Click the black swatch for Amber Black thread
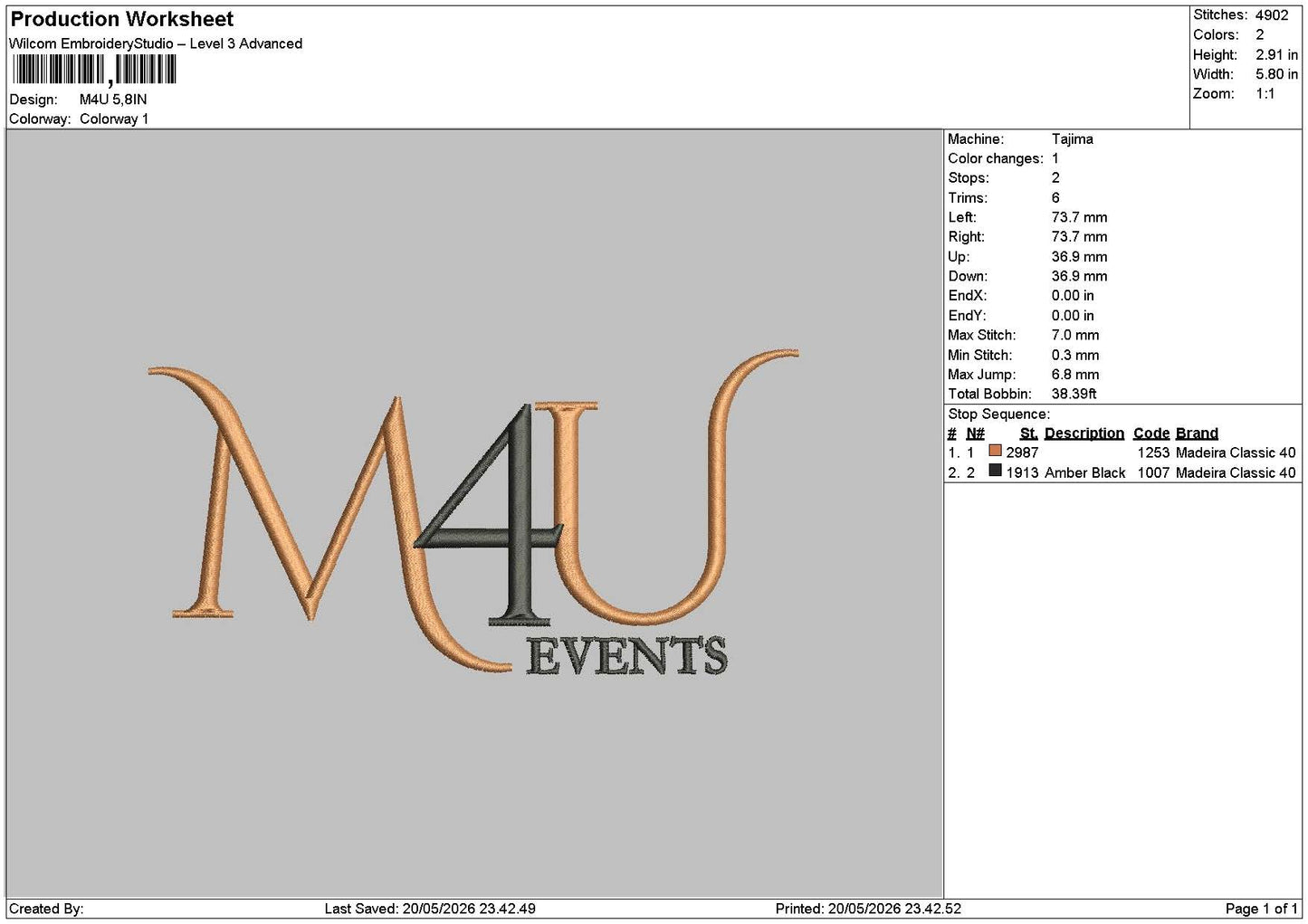Viewport: 1308px width, 924px height. [x=996, y=471]
